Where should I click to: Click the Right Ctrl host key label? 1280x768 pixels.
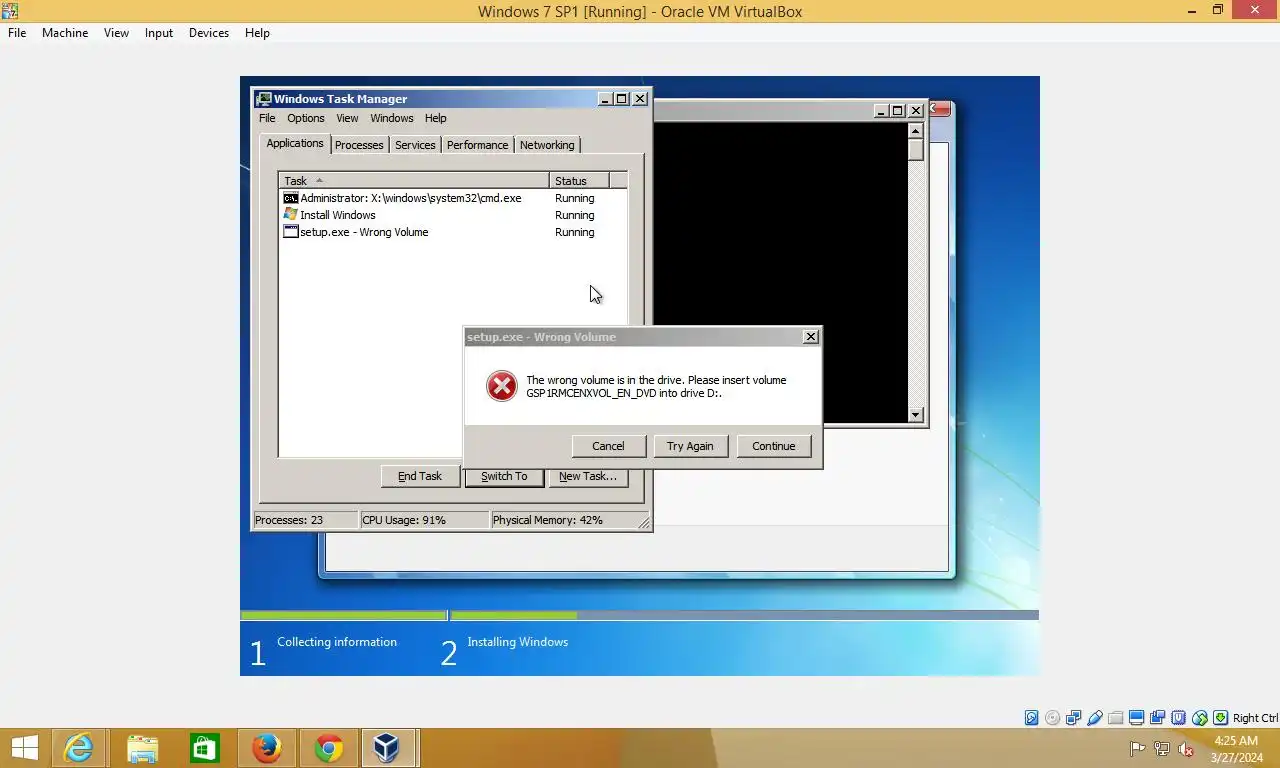(x=1255, y=718)
